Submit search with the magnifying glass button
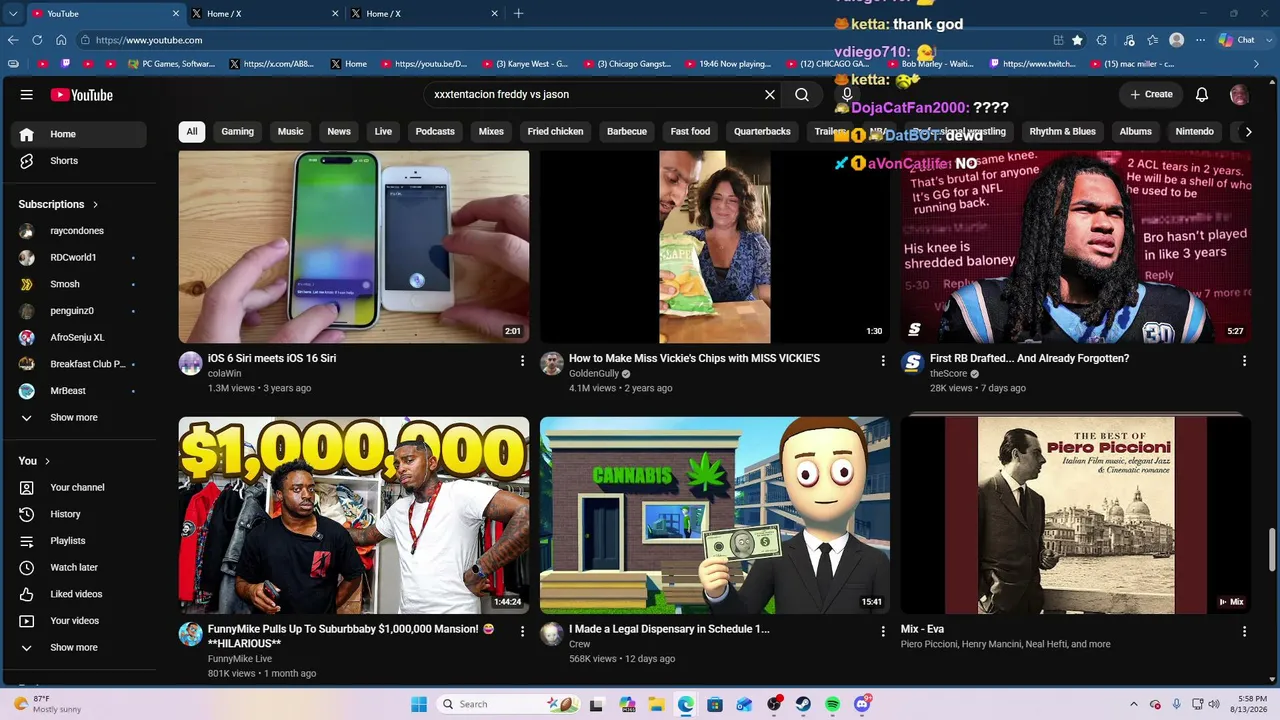The width and height of the screenshot is (1280, 720). tap(802, 95)
